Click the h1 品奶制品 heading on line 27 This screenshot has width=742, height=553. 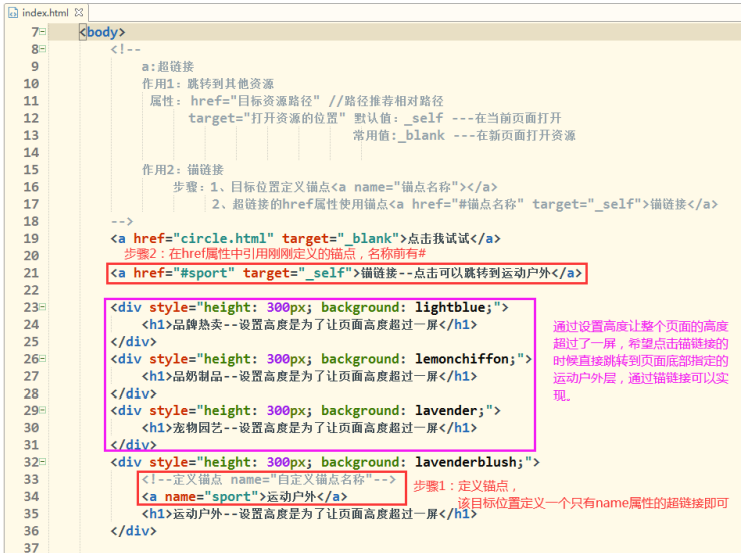309,376
